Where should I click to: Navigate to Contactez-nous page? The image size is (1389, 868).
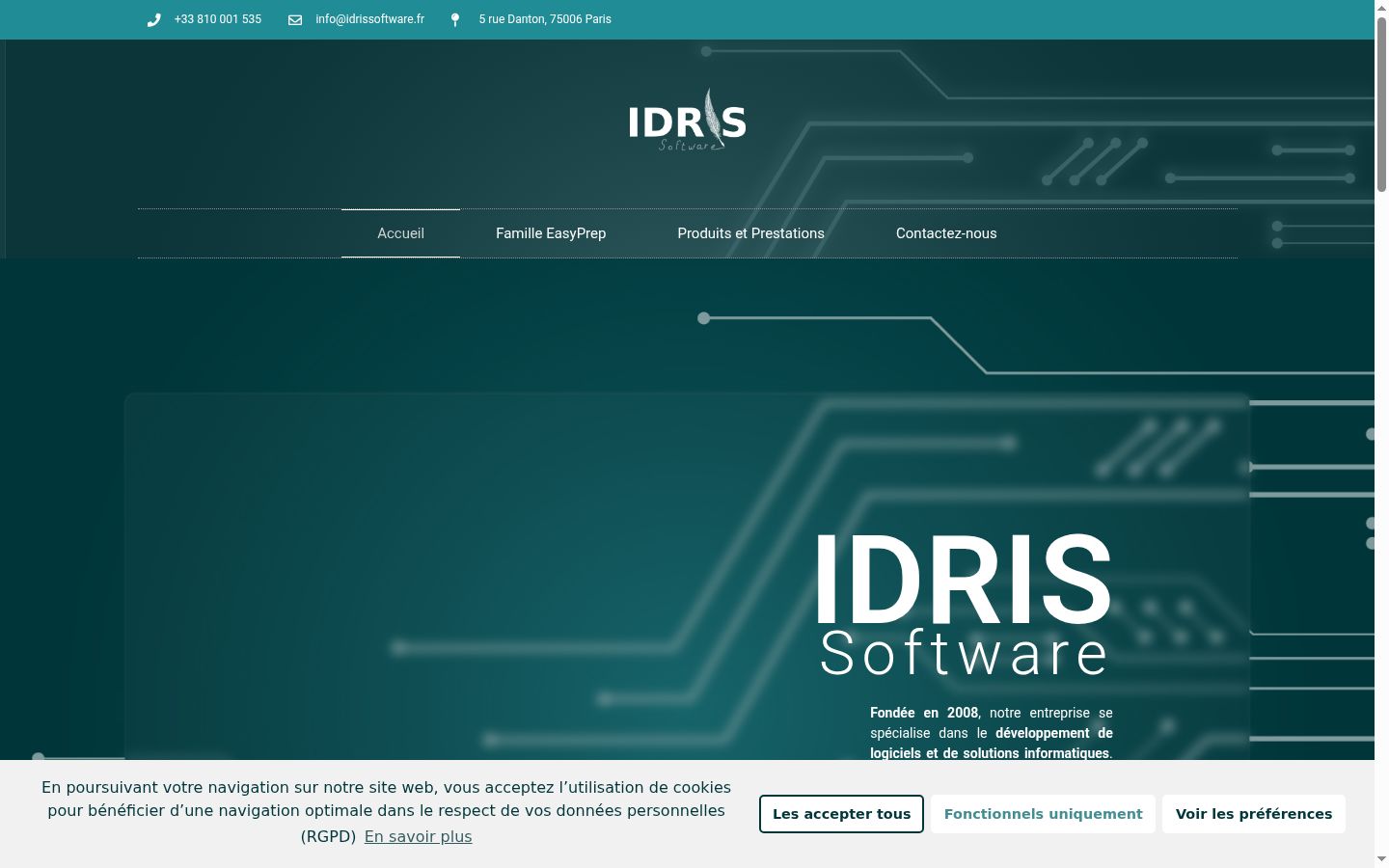pos(946,233)
